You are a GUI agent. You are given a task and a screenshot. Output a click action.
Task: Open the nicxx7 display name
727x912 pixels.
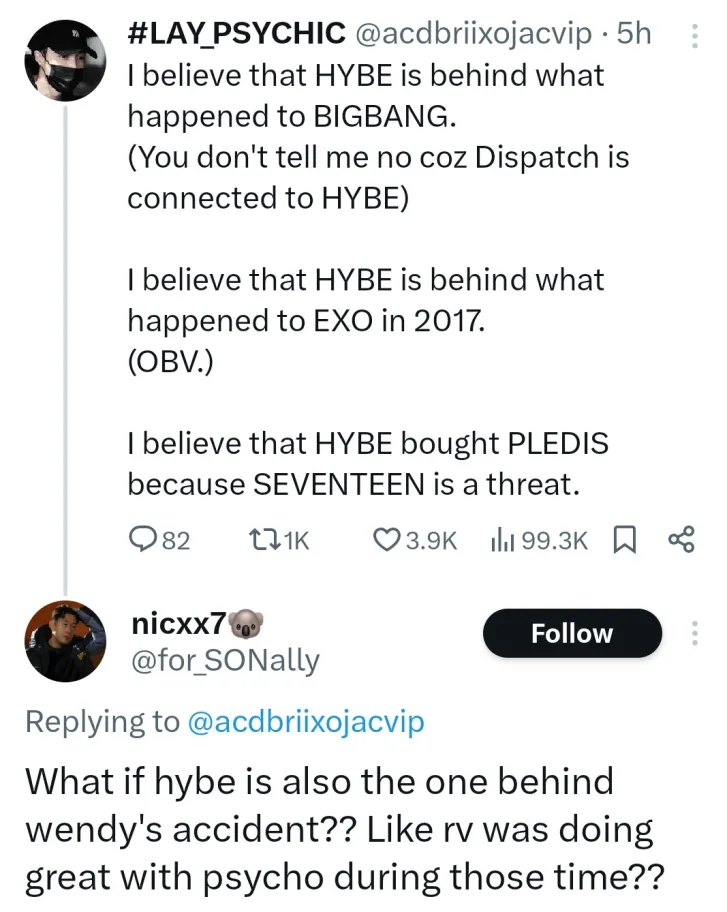pyautogui.click(x=178, y=624)
